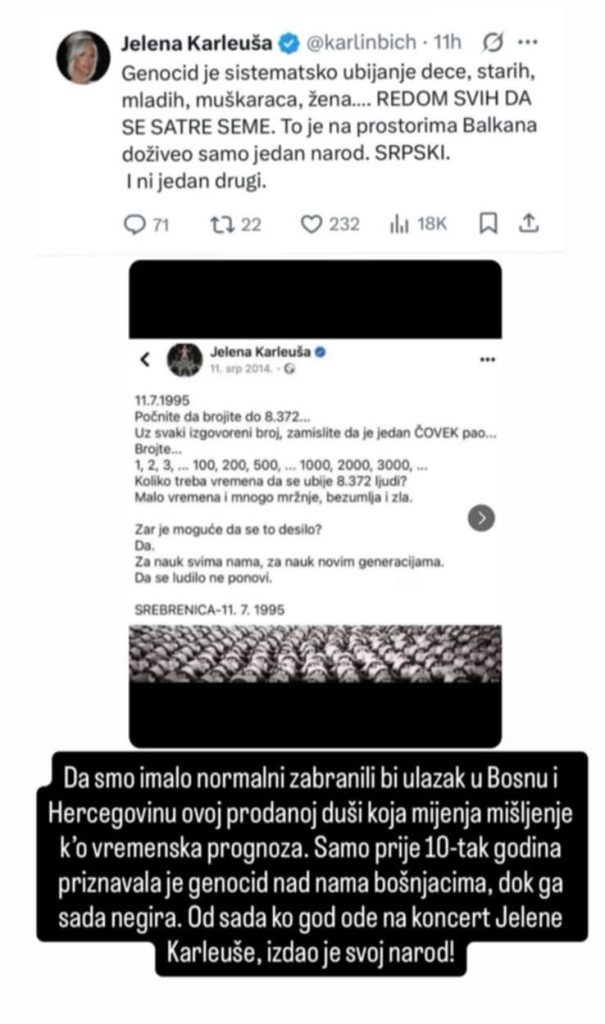Advance with the round next-arrow button
605x1024 pixels.
[x=482, y=518]
